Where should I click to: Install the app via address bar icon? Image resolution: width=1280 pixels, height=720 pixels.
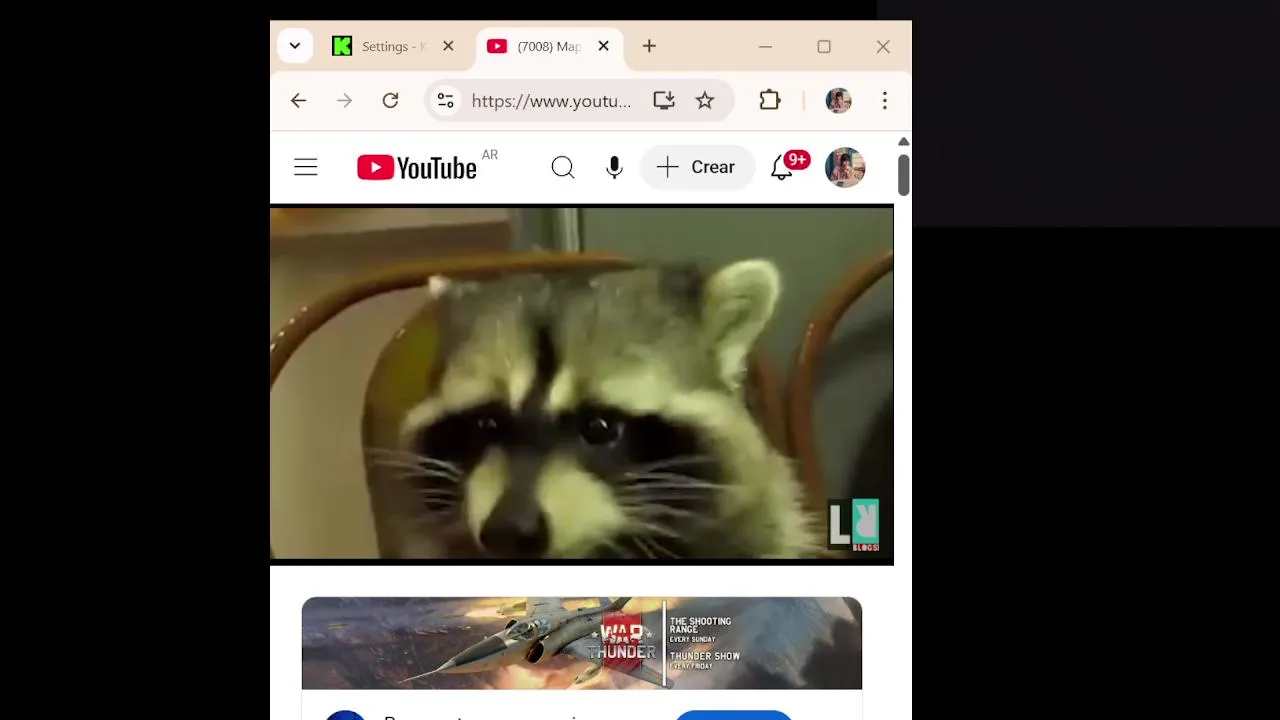pyautogui.click(x=664, y=100)
